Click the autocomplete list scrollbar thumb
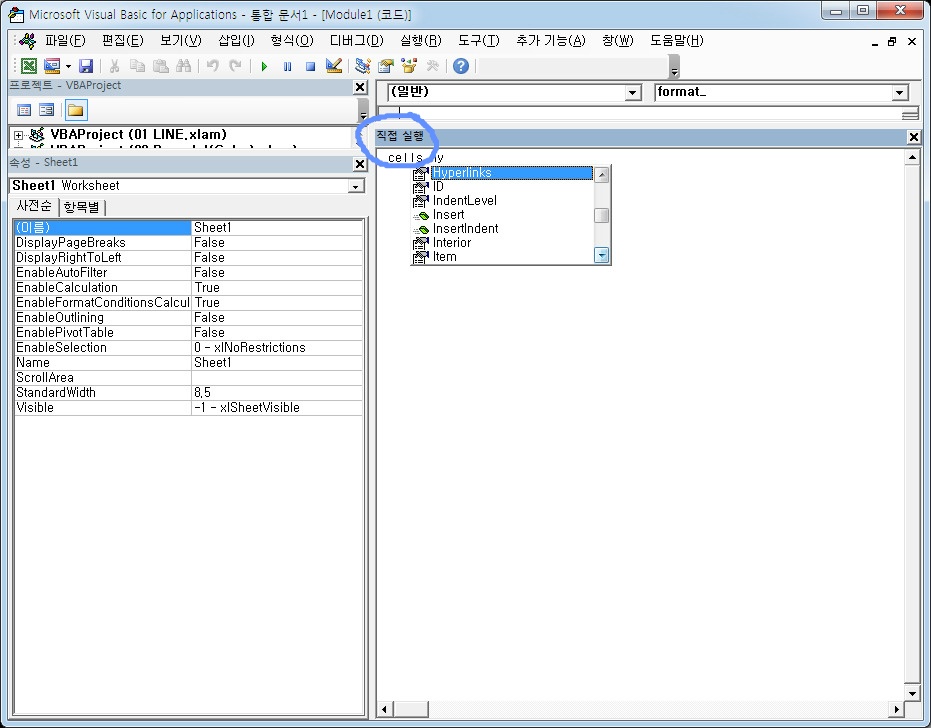The width and height of the screenshot is (931, 728). click(x=601, y=215)
